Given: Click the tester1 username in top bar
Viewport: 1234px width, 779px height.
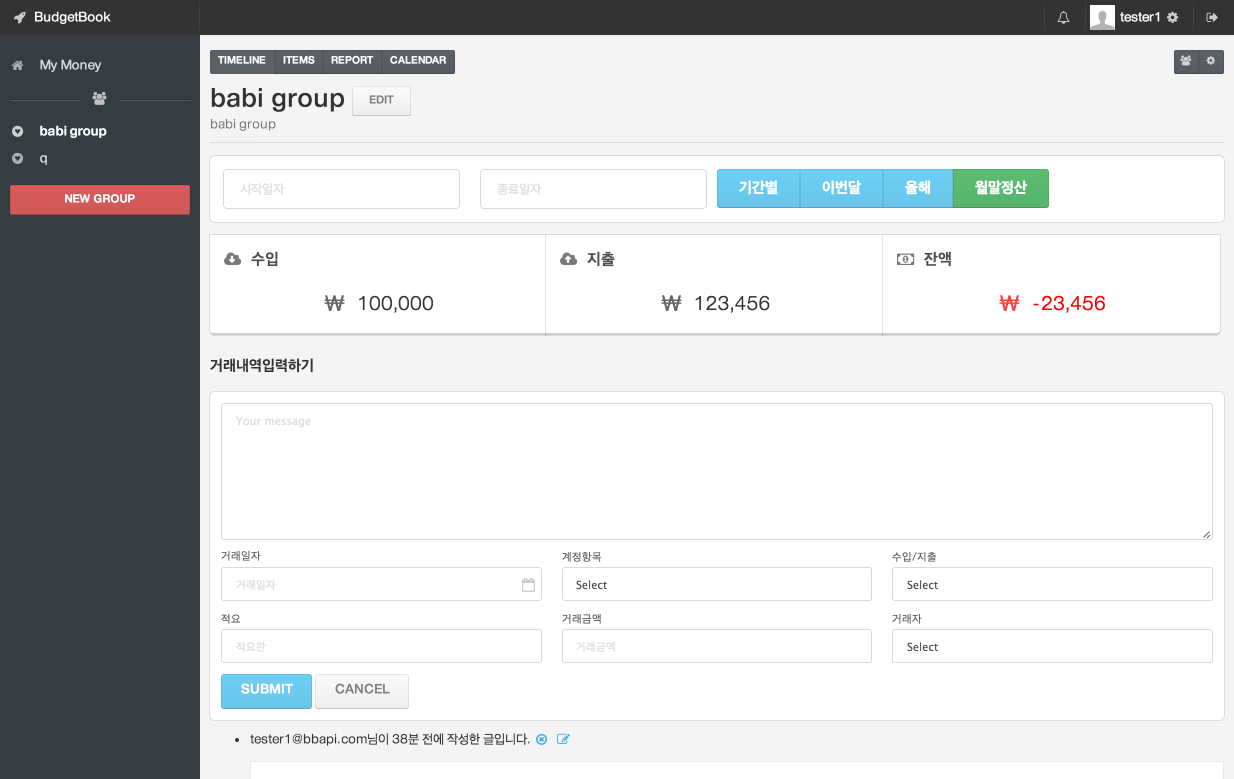Looking at the screenshot, I should click(1140, 17).
